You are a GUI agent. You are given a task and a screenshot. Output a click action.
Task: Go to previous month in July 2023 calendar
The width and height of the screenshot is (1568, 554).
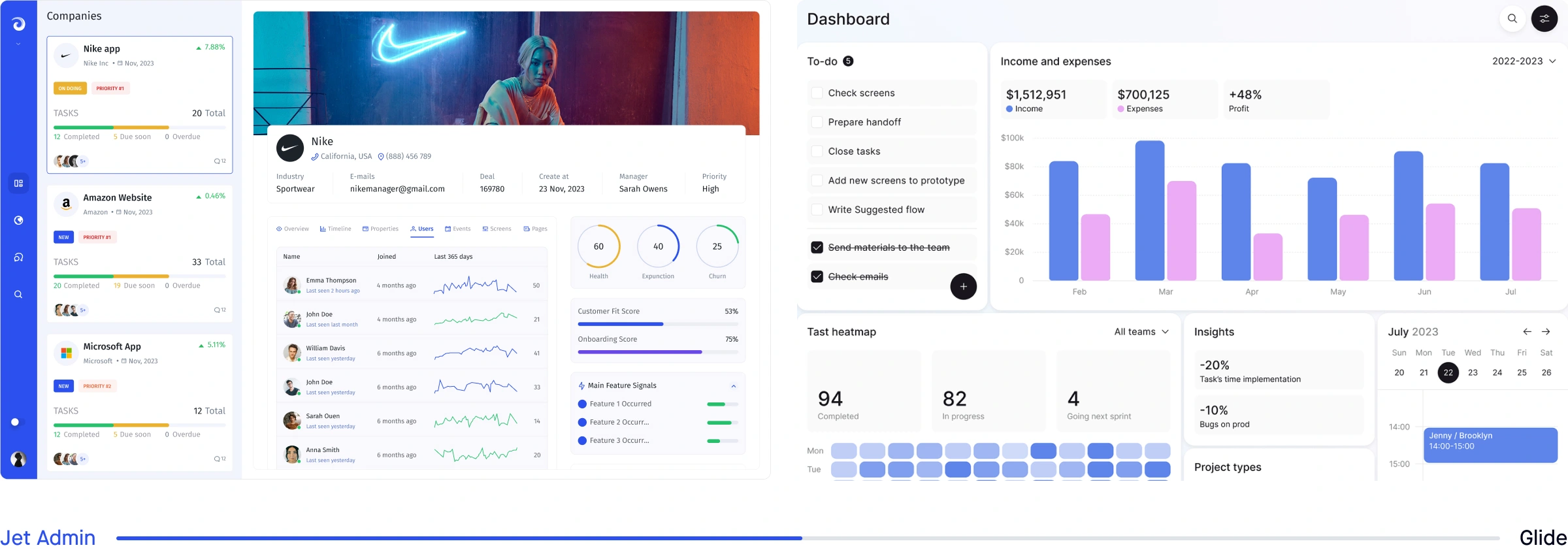point(1527,332)
